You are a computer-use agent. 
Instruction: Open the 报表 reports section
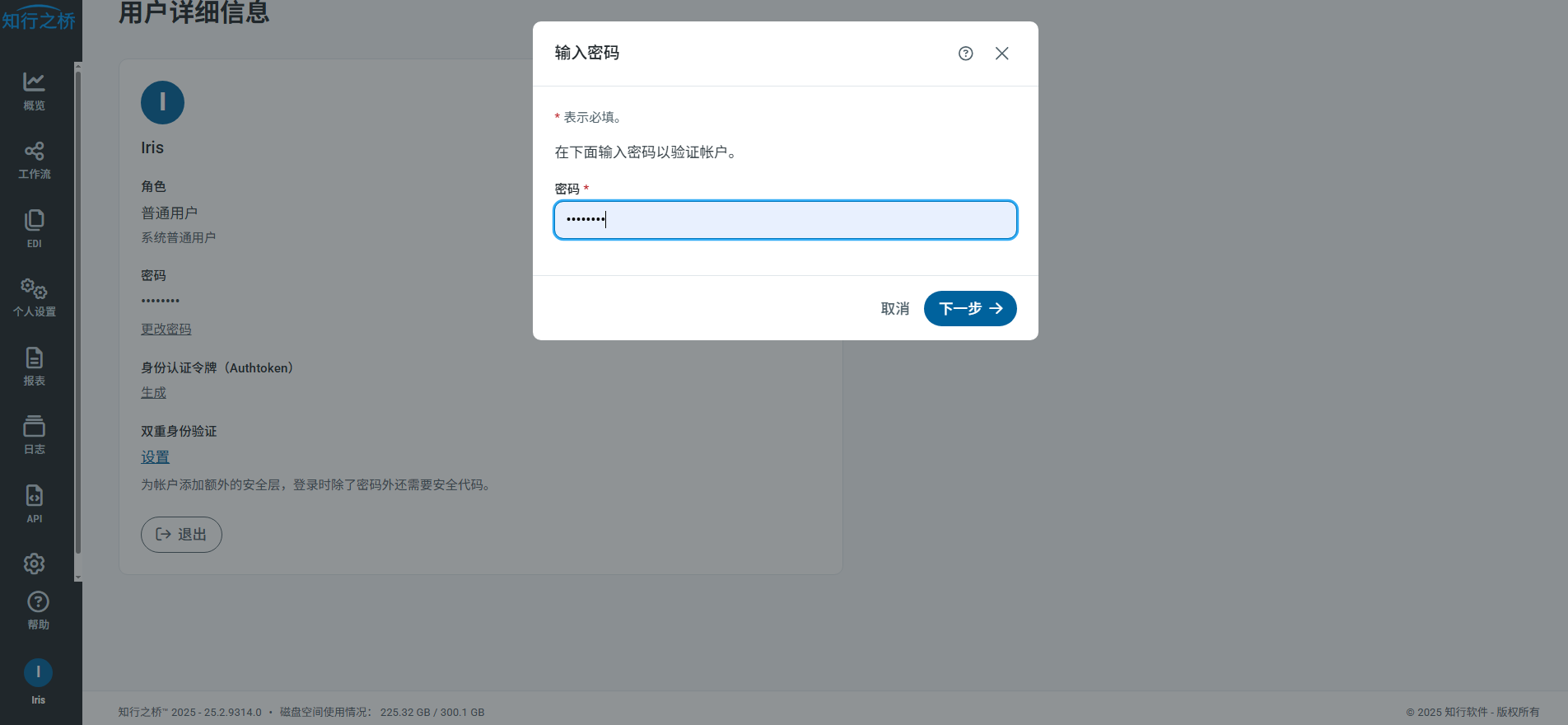34,367
